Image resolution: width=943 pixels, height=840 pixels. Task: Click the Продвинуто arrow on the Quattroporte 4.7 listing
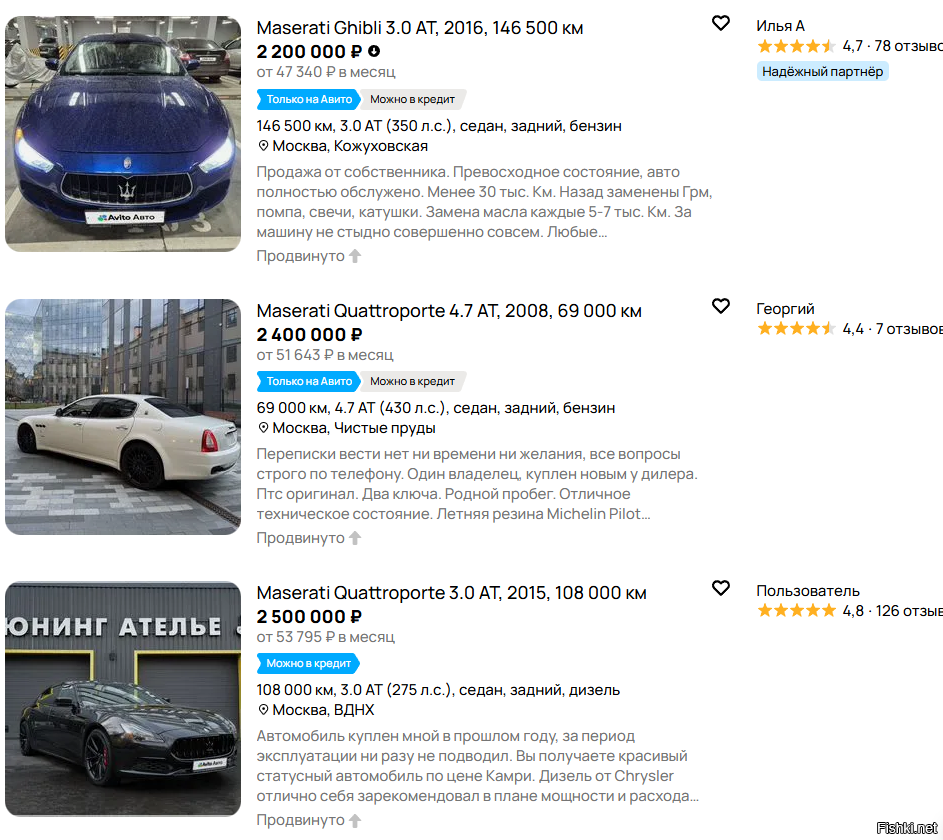coord(355,538)
